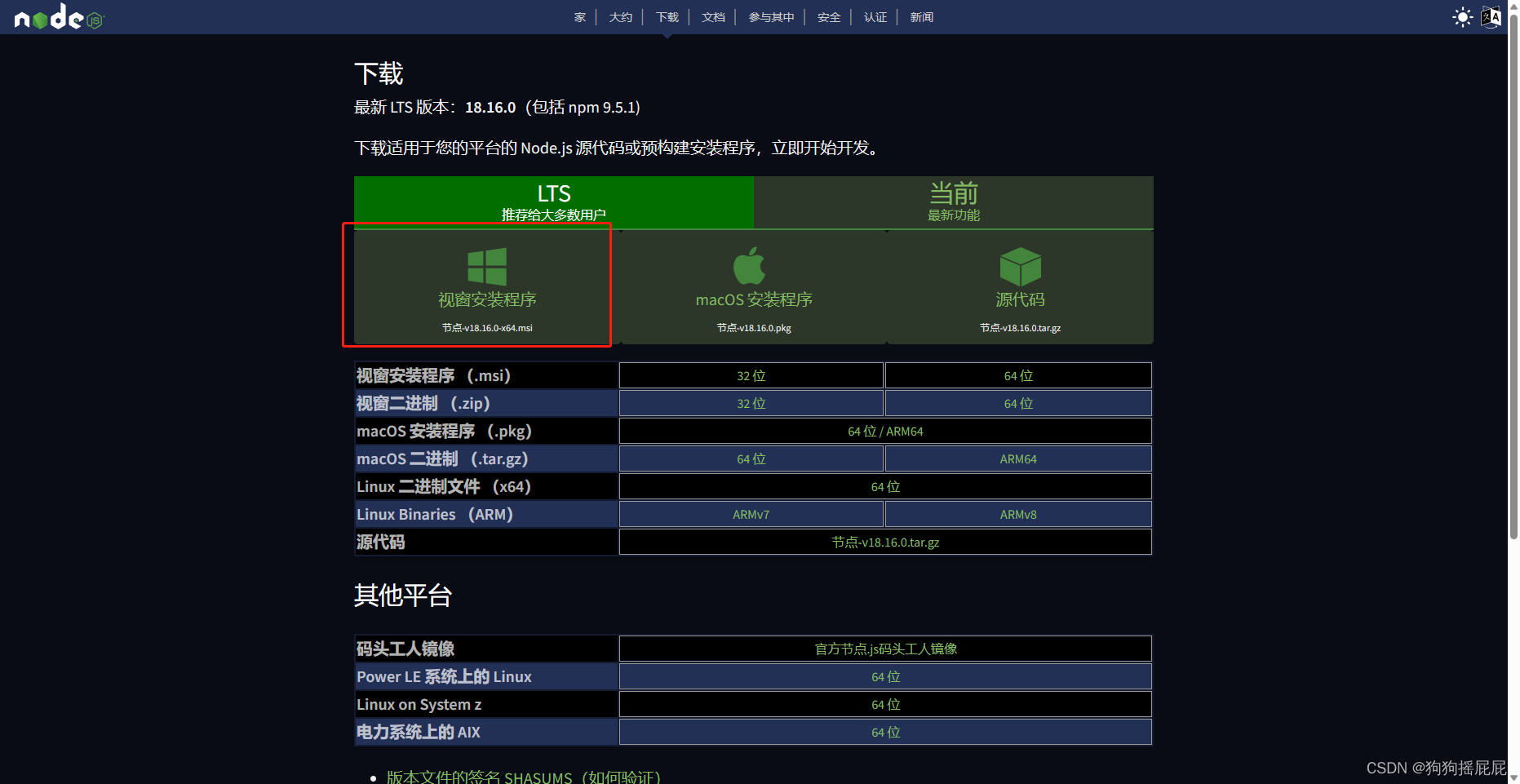Click 64 位 in the .msi row
This screenshot has height=784, width=1520.
pyautogui.click(x=1018, y=375)
